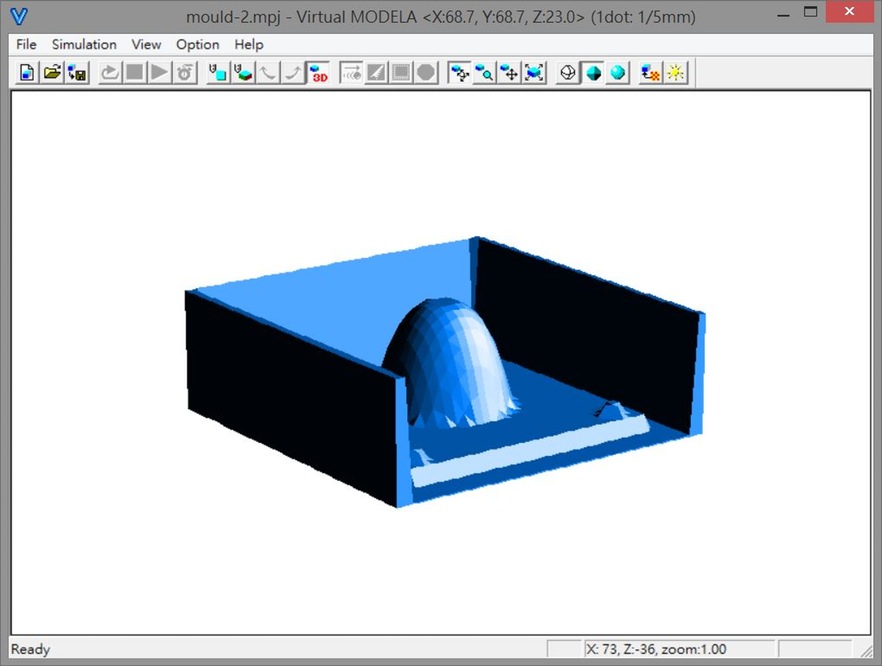Click the X: 73, Z:-36 zoom status text
Viewport: 882px width, 666px height.
[x=656, y=649]
